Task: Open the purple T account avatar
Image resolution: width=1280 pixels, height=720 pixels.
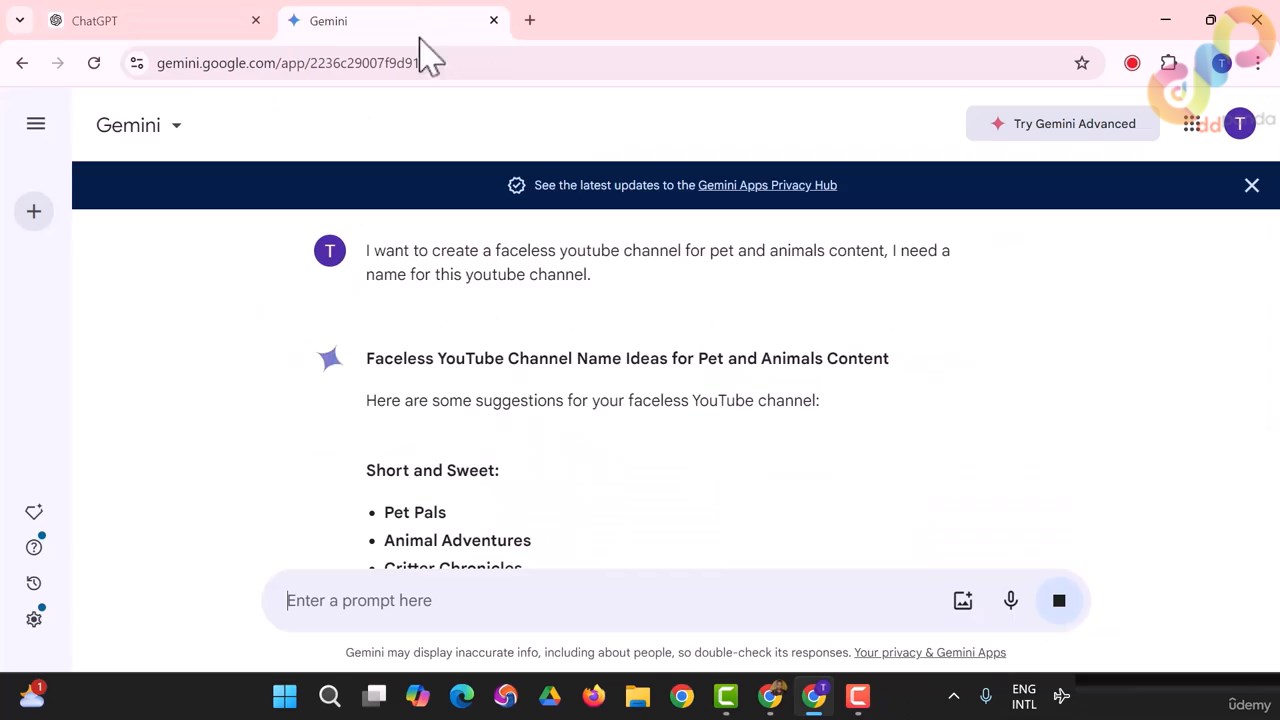Action: (1240, 124)
